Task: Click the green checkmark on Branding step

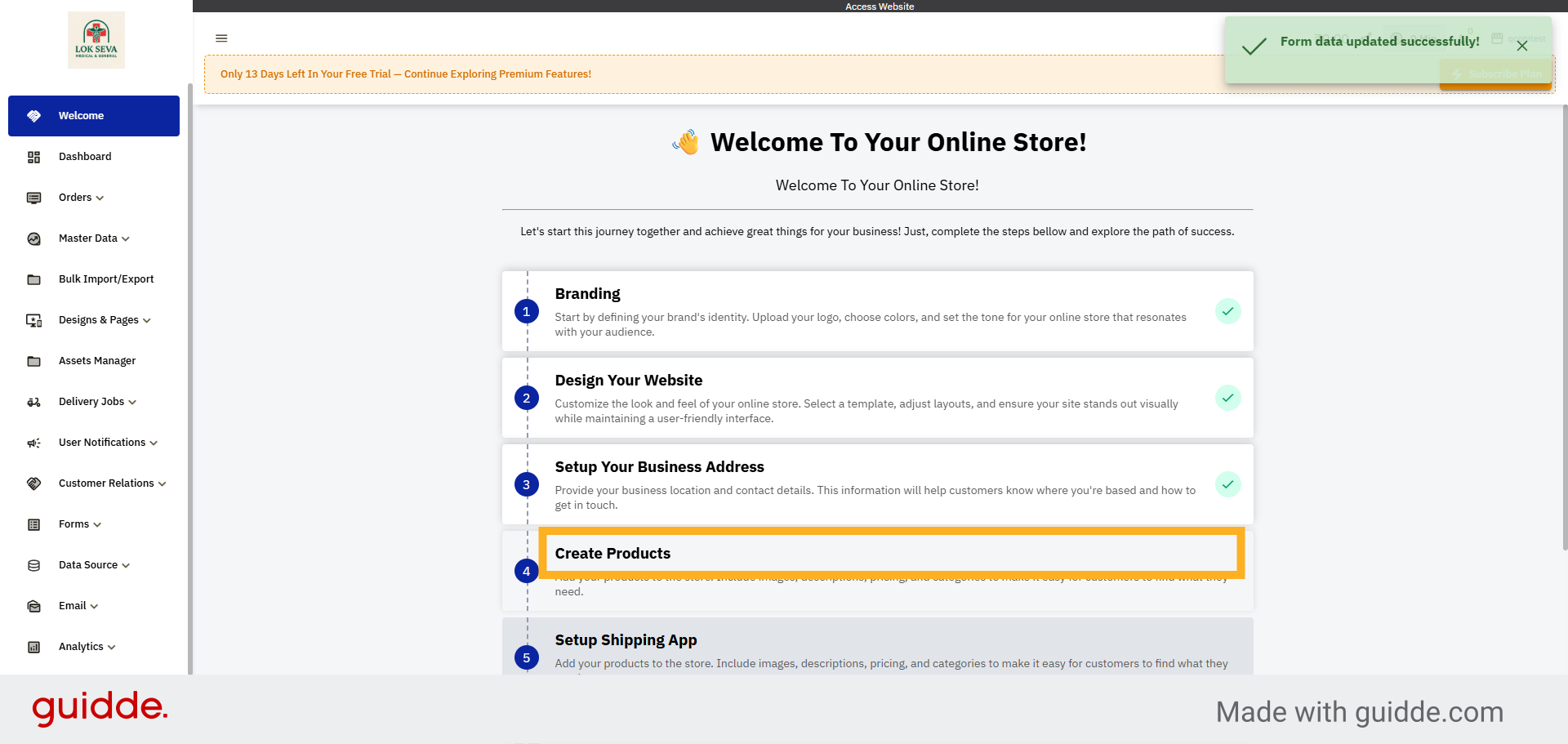Action: coord(1228,311)
